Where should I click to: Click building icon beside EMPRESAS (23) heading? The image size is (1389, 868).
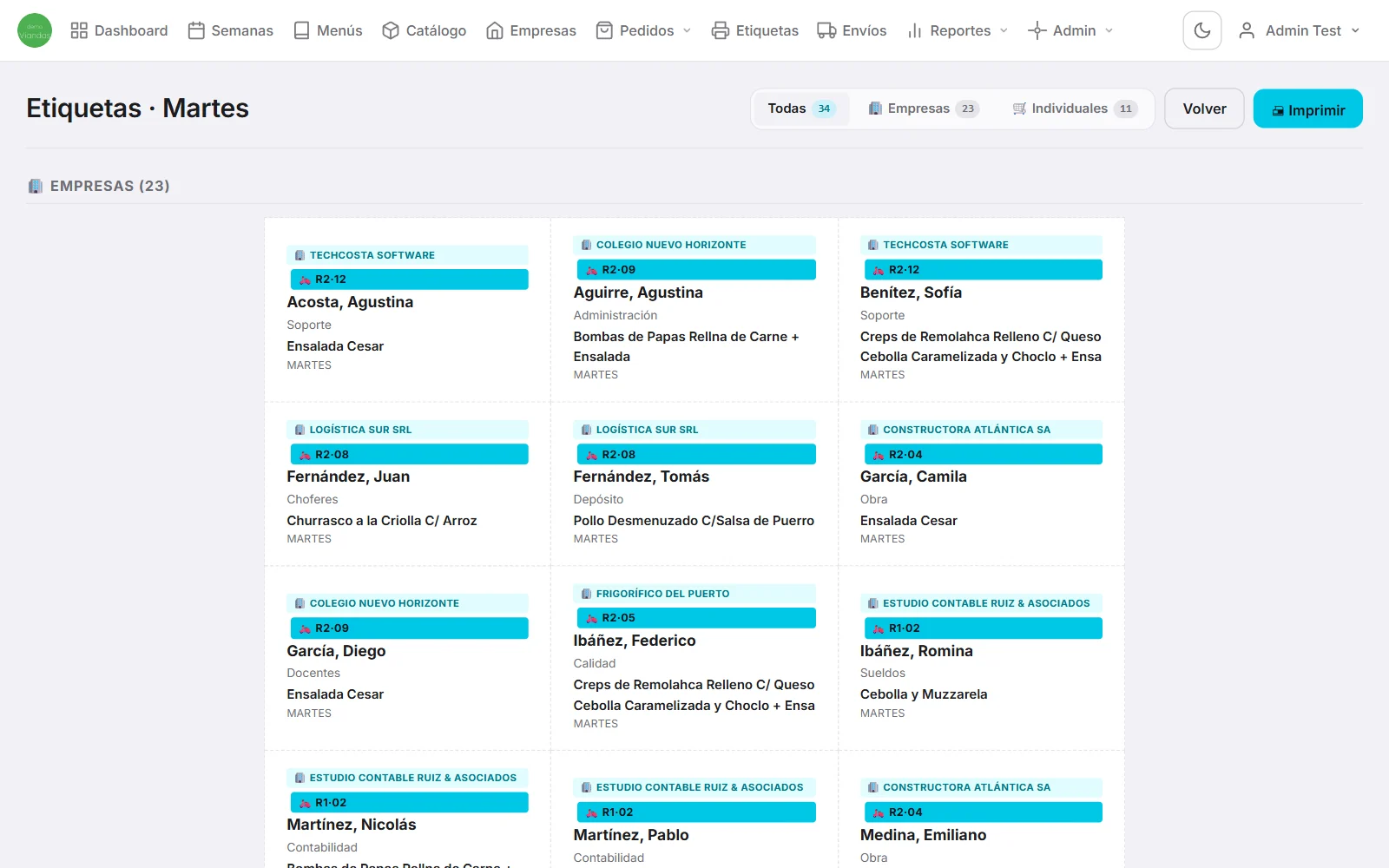point(36,186)
